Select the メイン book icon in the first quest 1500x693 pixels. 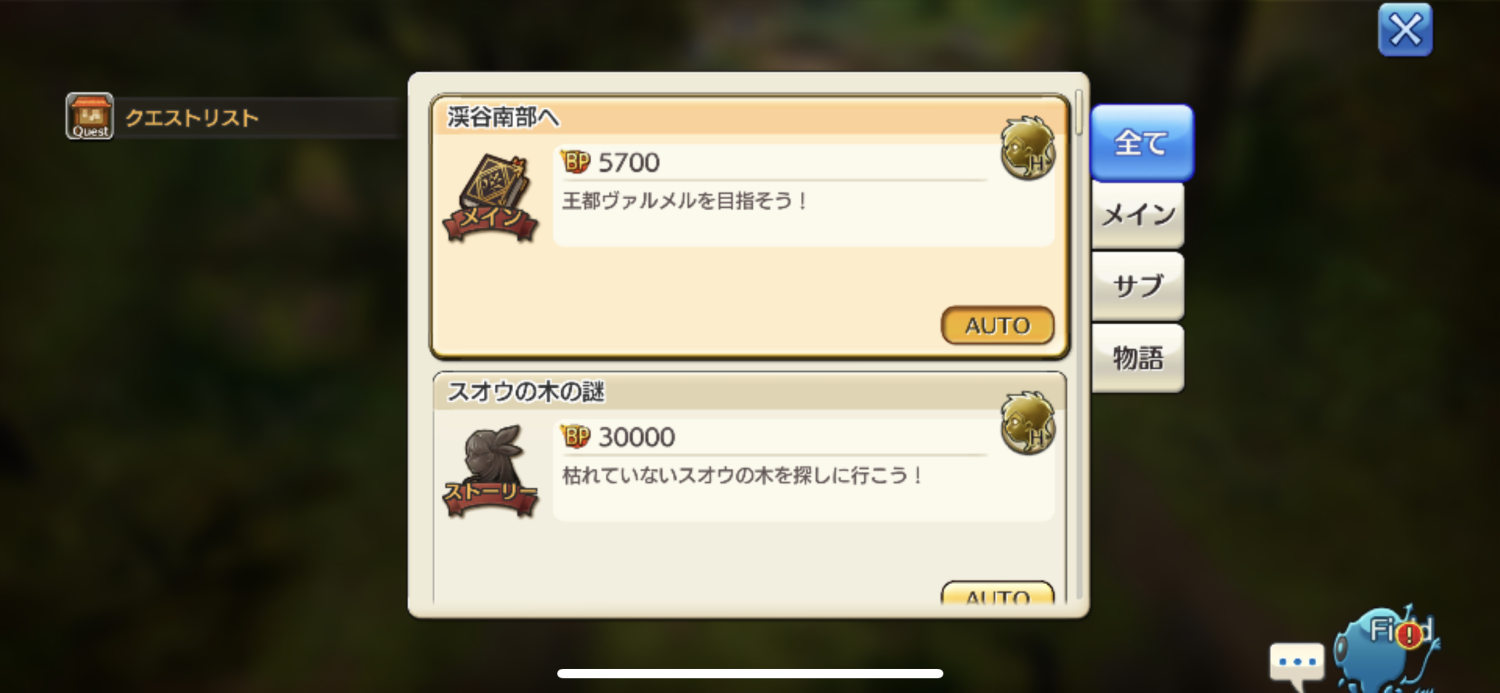490,197
